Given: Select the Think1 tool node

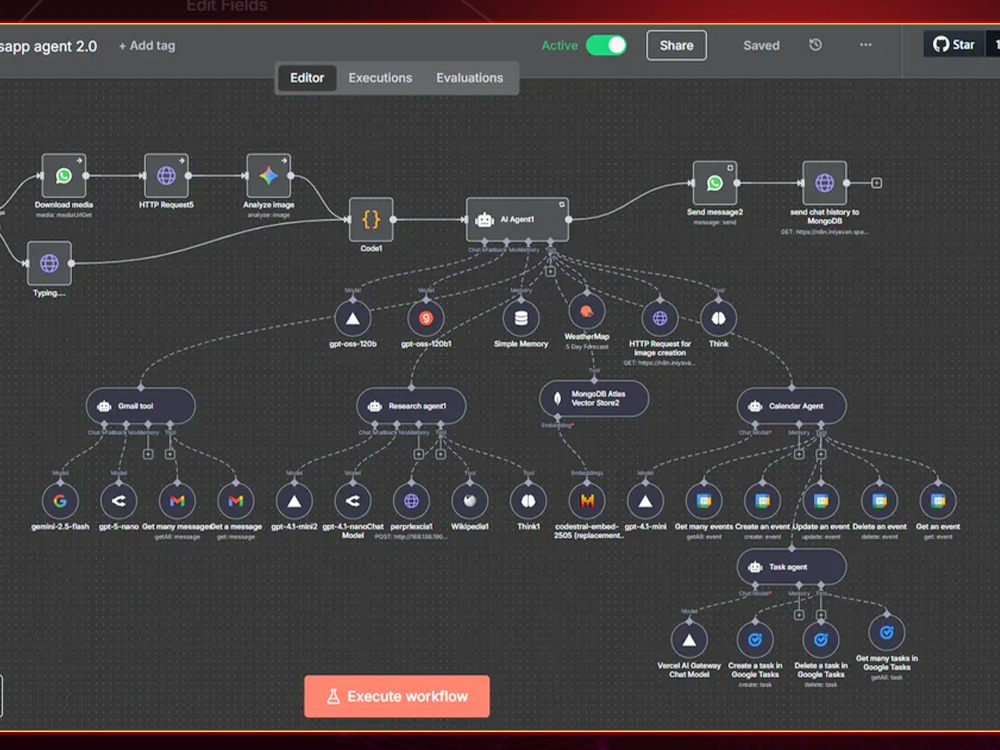Looking at the screenshot, I should click(x=528, y=501).
